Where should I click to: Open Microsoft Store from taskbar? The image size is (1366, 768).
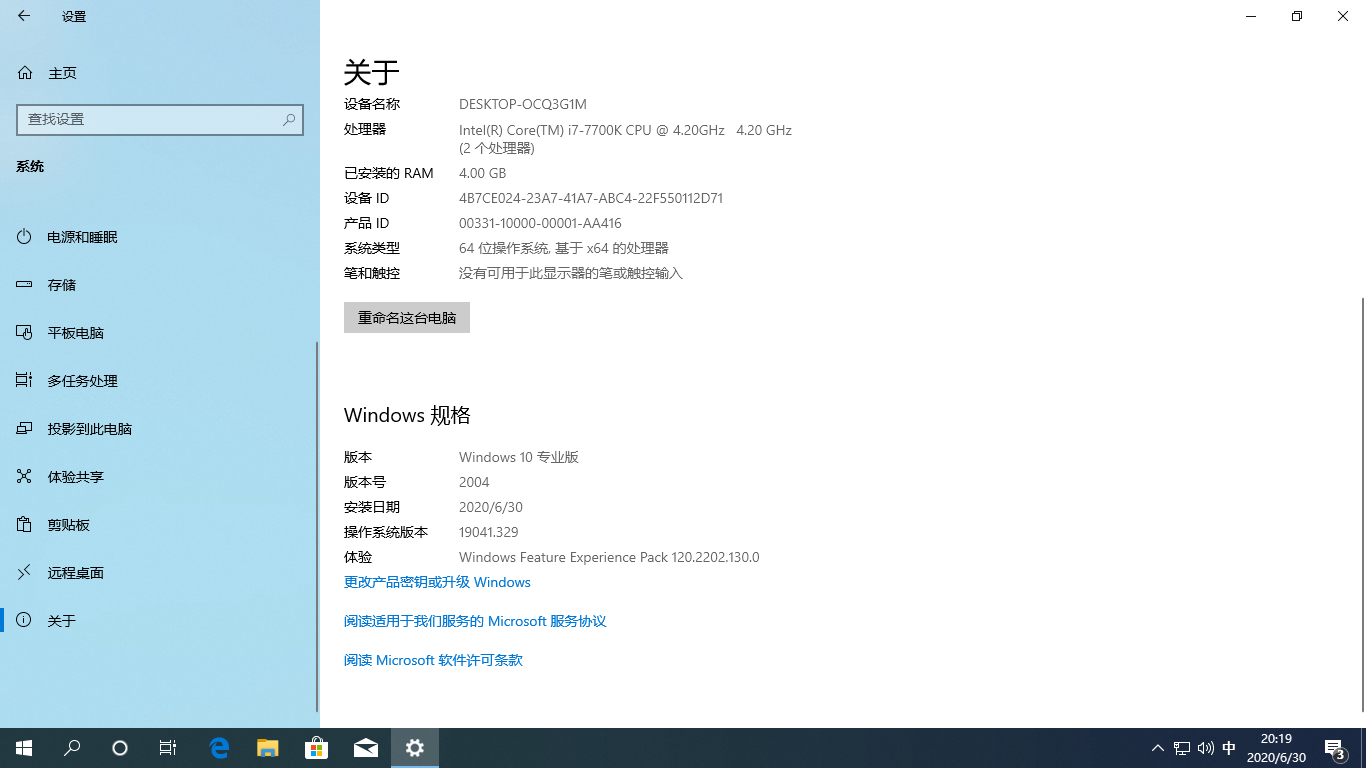[x=317, y=748]
